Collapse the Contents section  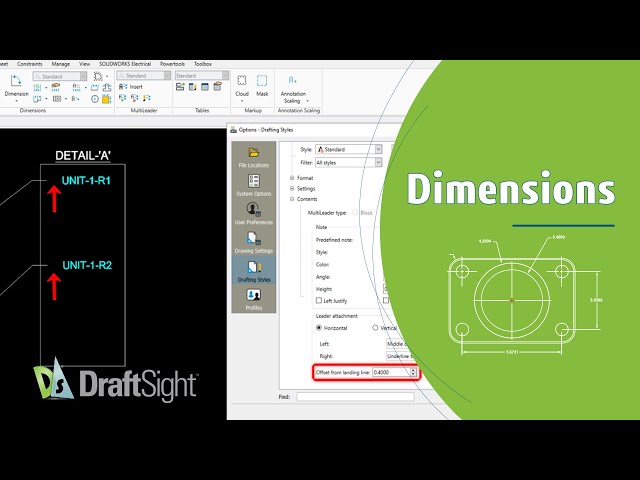pyautogui.click(x=292, y=199)
